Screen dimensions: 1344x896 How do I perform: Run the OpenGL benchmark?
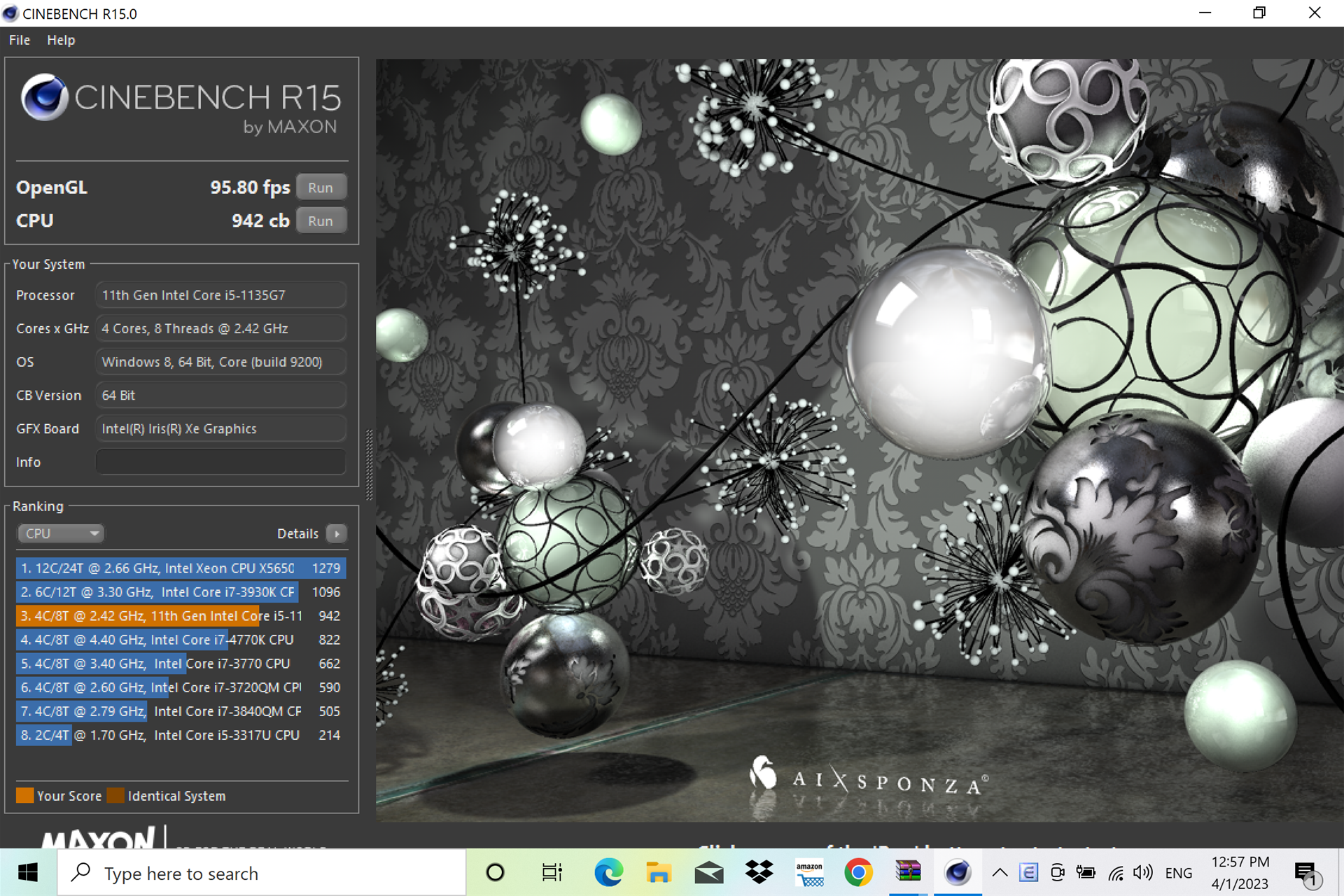tap(321, 188)
